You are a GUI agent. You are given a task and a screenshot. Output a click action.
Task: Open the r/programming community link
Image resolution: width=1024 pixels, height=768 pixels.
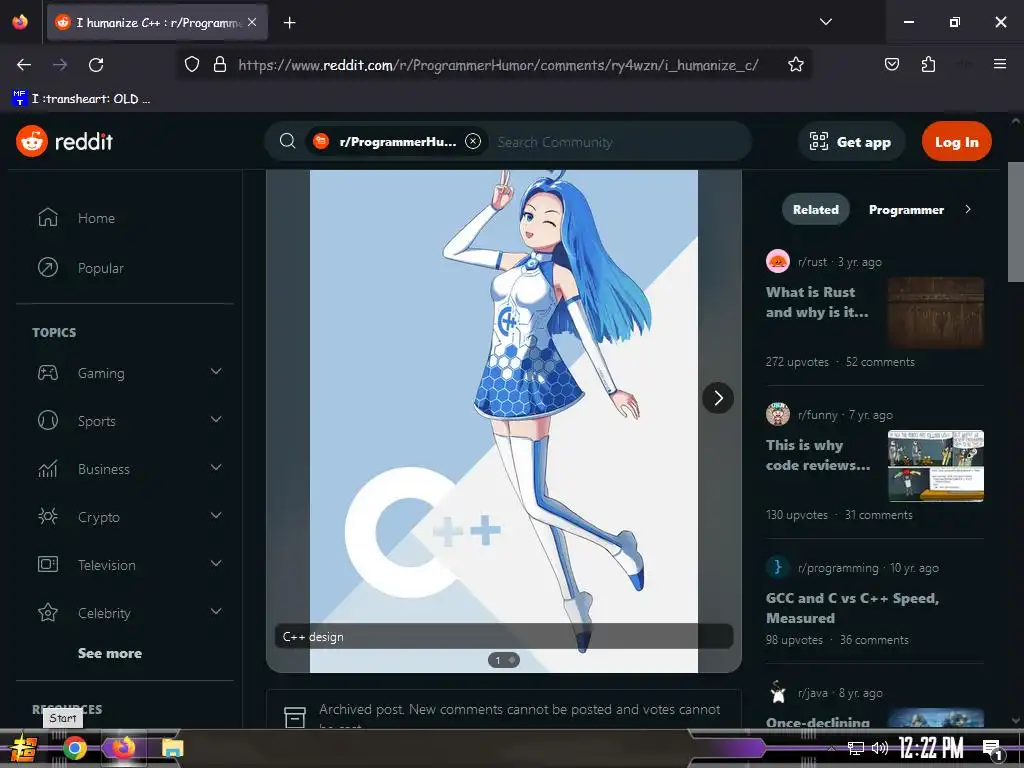[x=838, y=568]
